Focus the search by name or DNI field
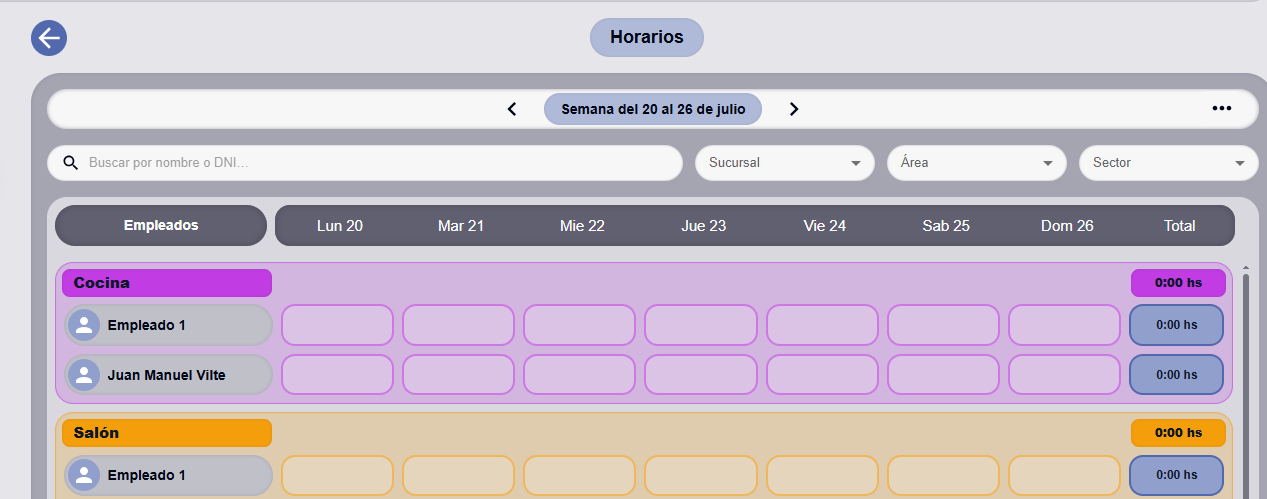1267x499 pixels. 365,163
